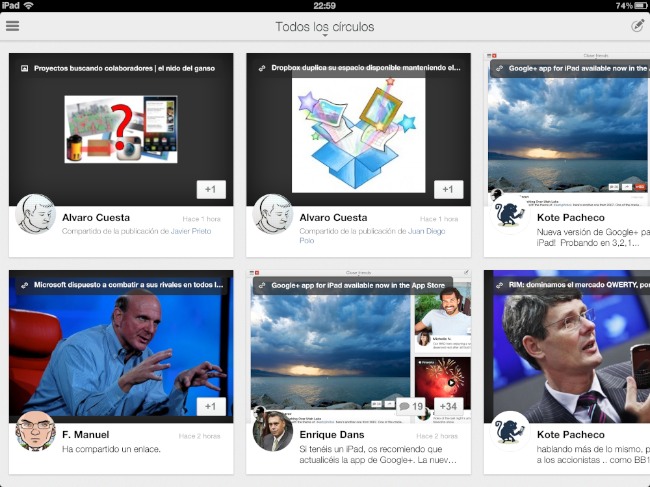650x487 pixels.
Task: Open the hamburger navigation menu
Action: 12,26
